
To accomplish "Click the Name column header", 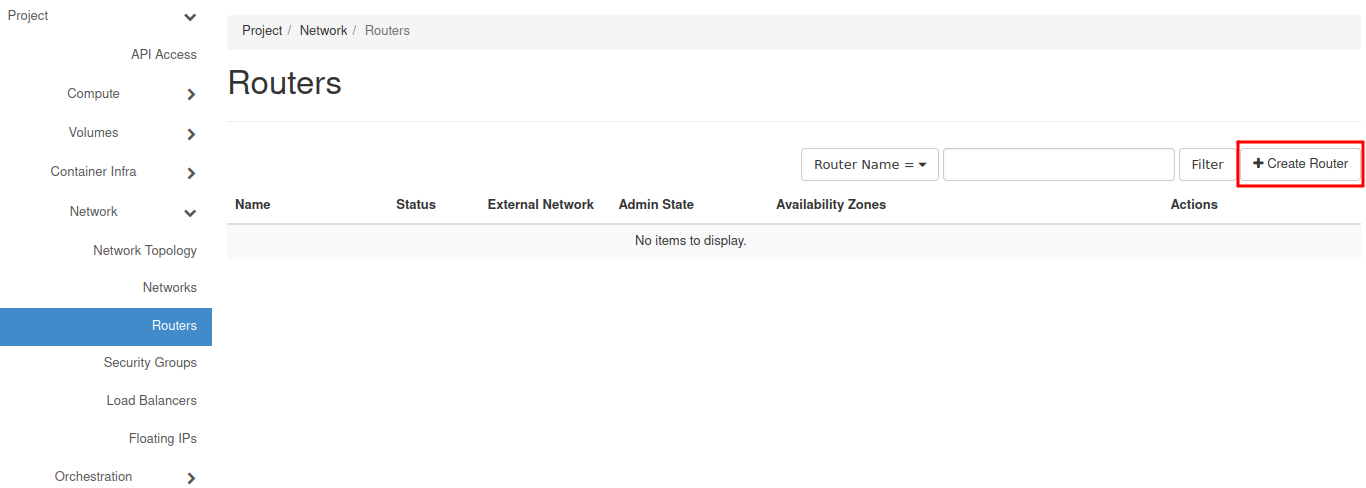I will (x=253, y=205).
